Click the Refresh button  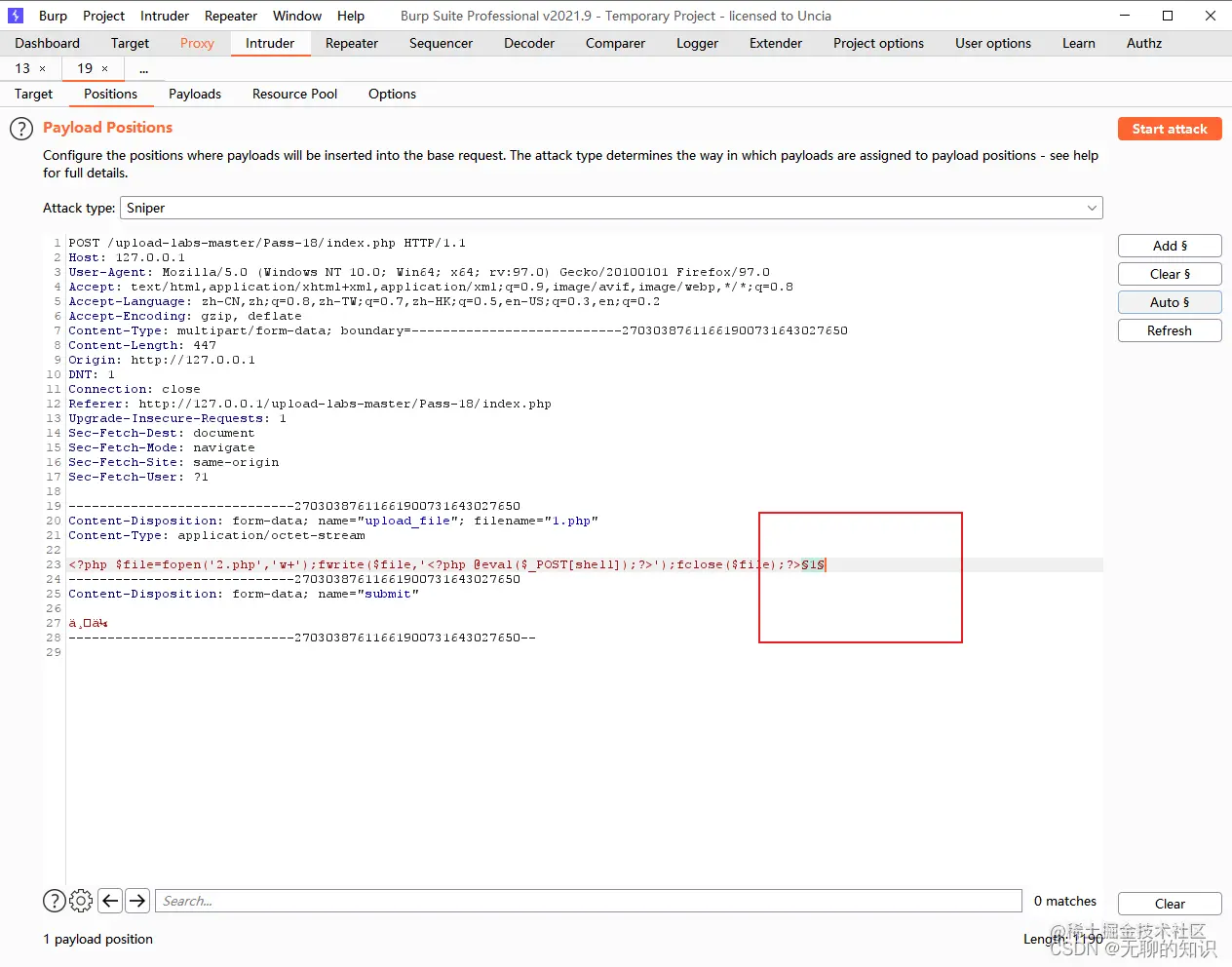click(x=1170, y=330)
